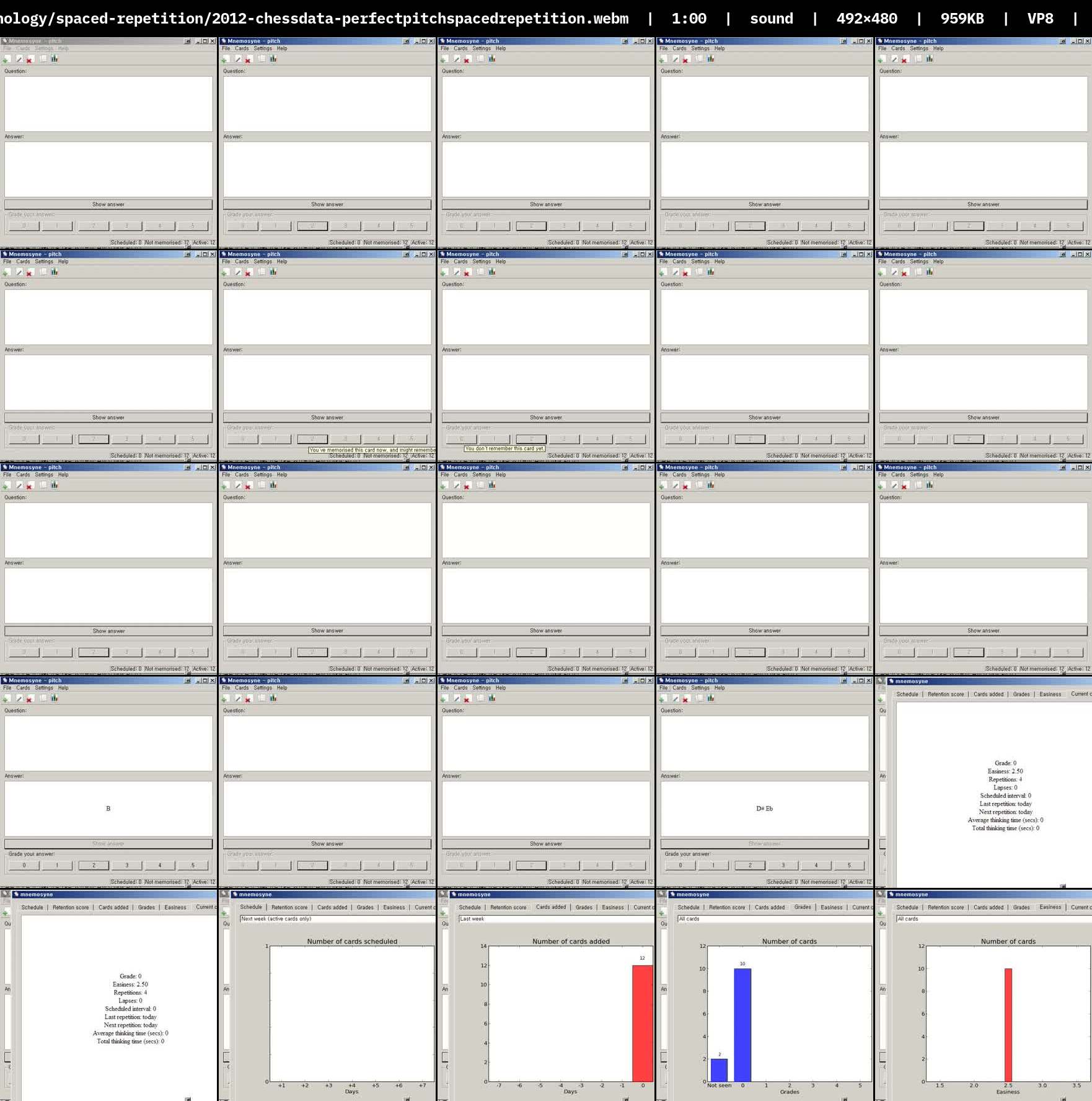Click the add card icon in the D# Eb window
1092x1101 pixels.
(x=663, y=698)
